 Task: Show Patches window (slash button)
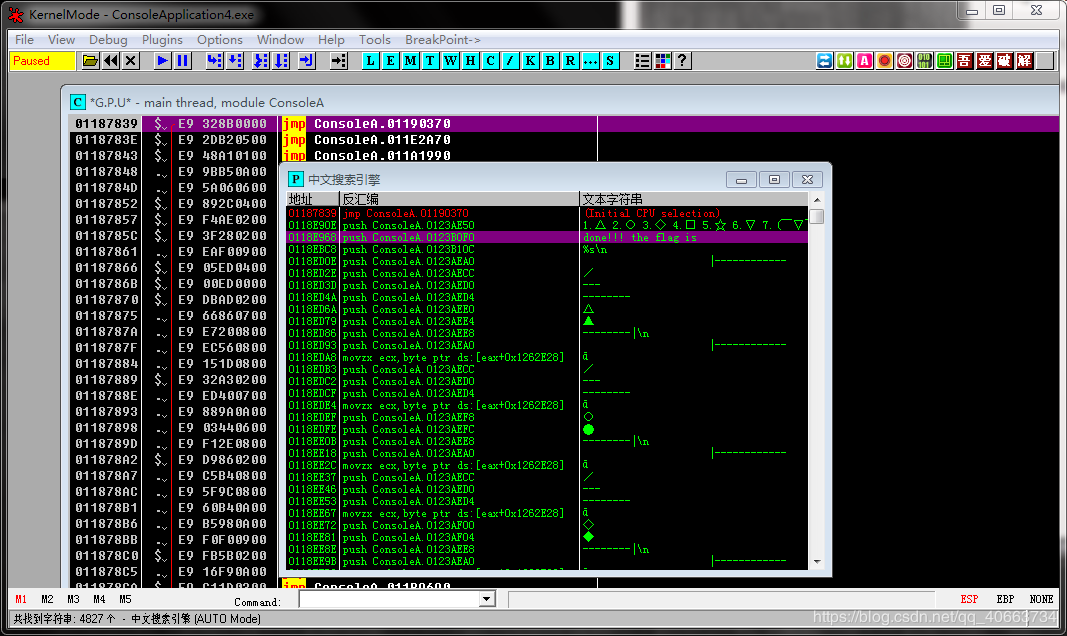[x=510, y=61]
